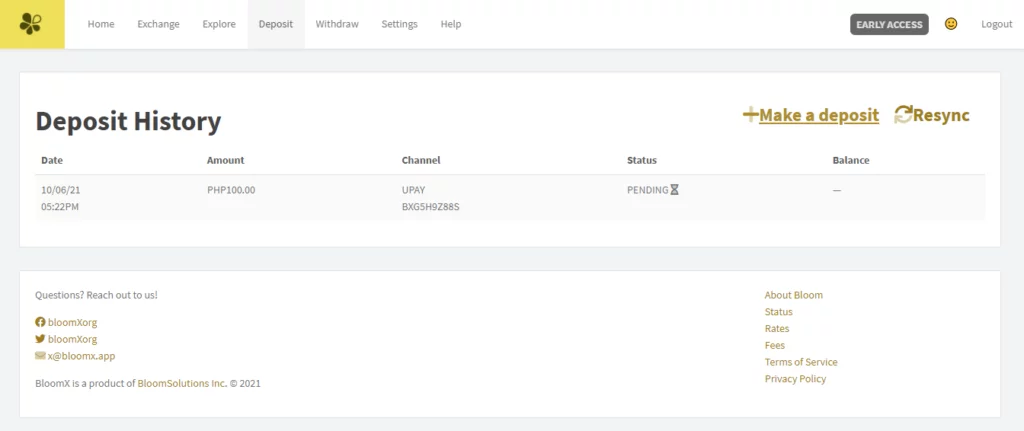Viewport: 1024px width, 431px height.
Task: Click the BXG5H9Z88S reference code
Action: 430,207
